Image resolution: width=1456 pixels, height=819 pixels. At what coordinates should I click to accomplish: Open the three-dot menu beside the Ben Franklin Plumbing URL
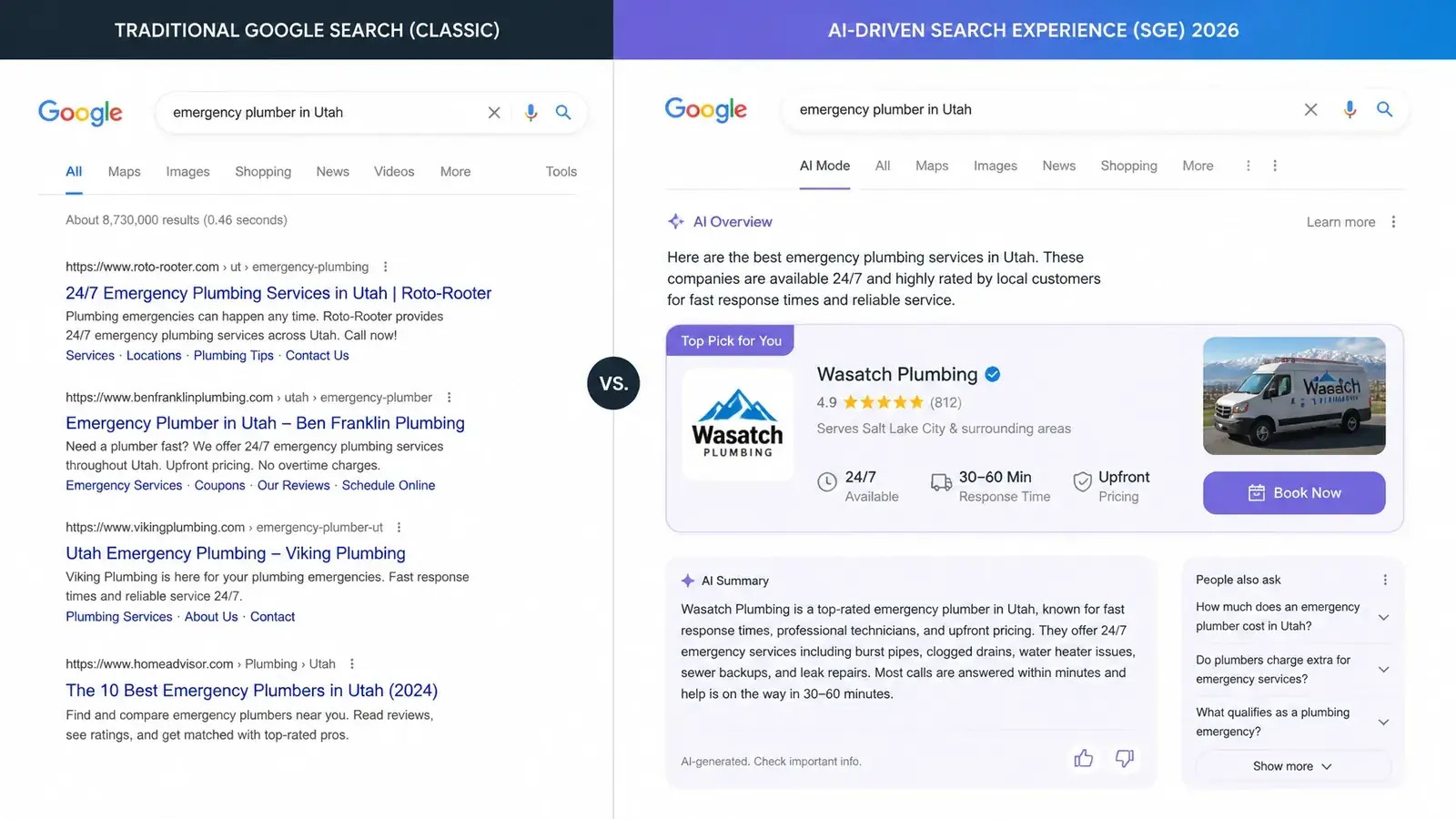pyautogui.click(x=449, y=397)
